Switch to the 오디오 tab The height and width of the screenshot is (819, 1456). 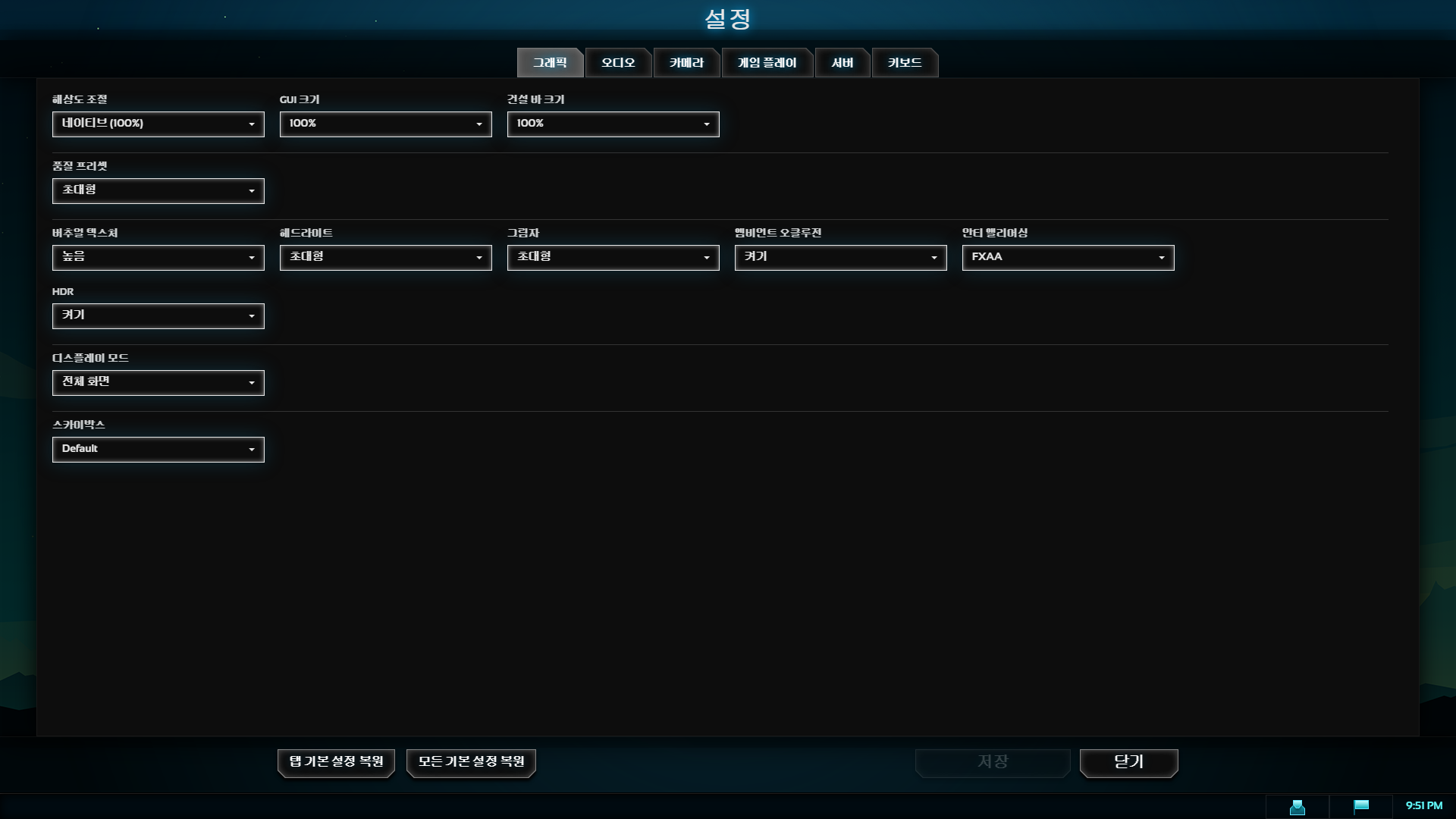[x=618, y=63]
